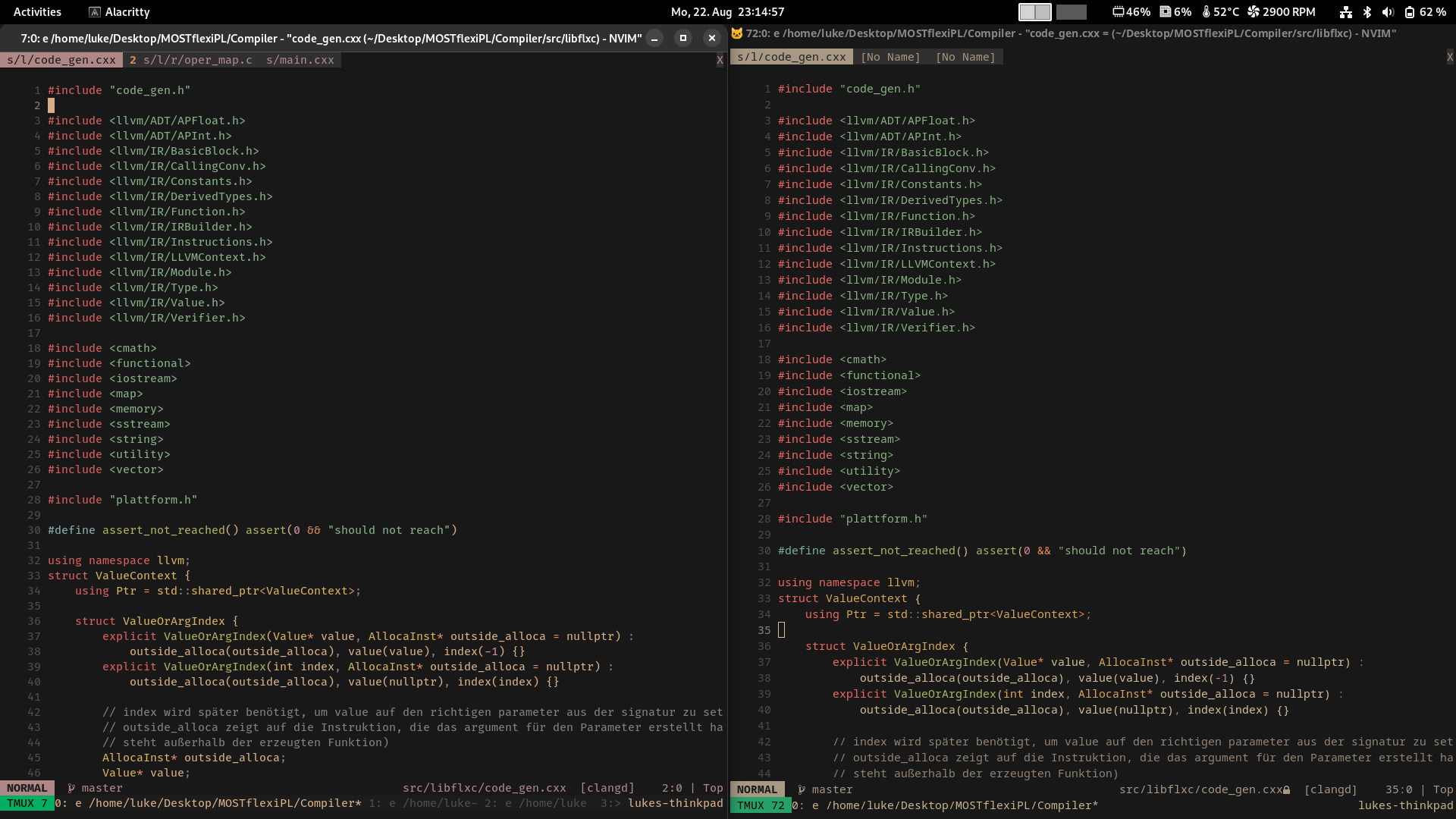Open the s/main.cxx buffer tab

coord(300,60)
